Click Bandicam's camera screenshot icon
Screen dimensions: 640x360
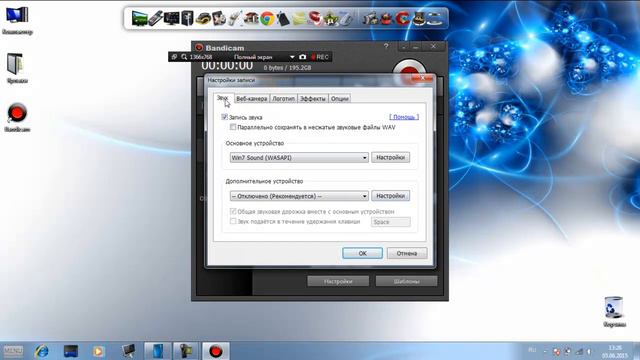(x=302, y=57)
